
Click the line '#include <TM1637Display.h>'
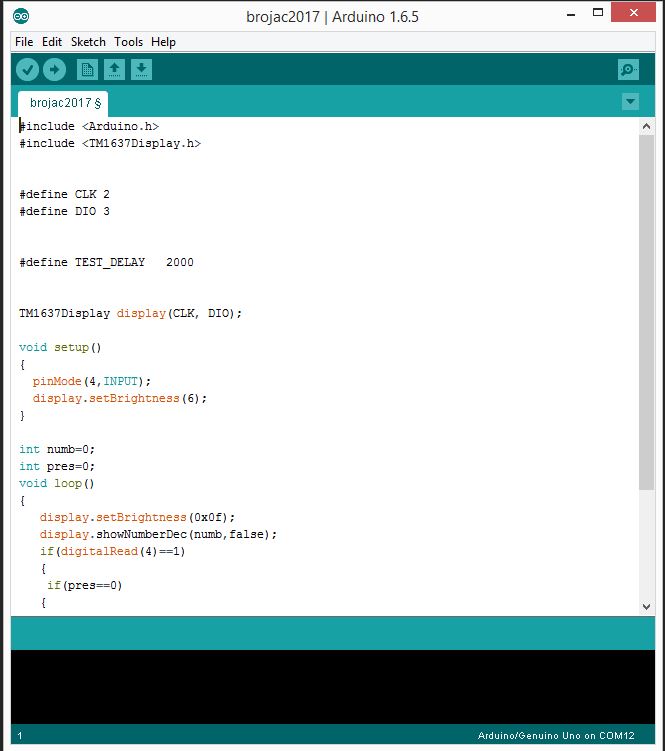(110, 144)
